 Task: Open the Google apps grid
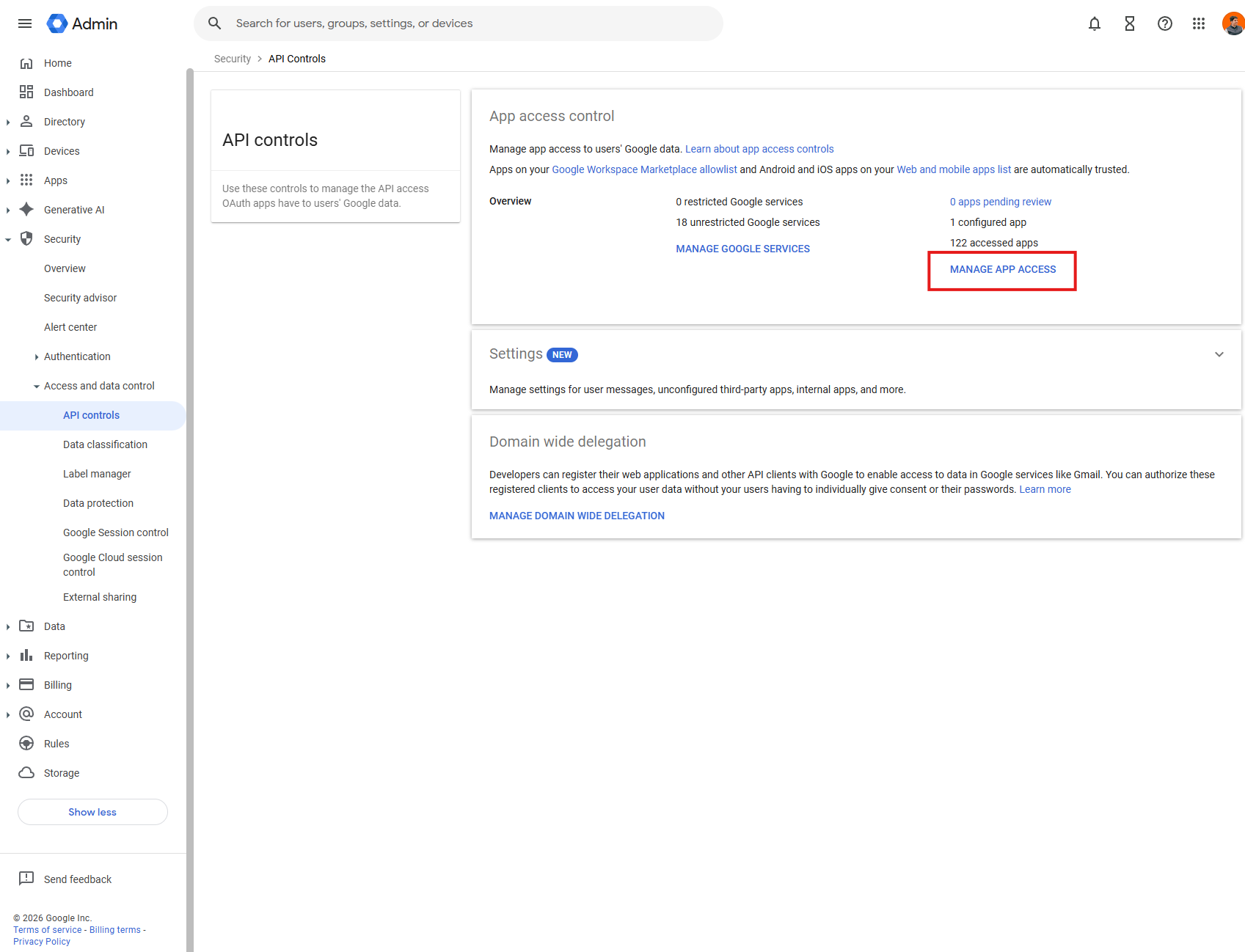coord(1199,23)
